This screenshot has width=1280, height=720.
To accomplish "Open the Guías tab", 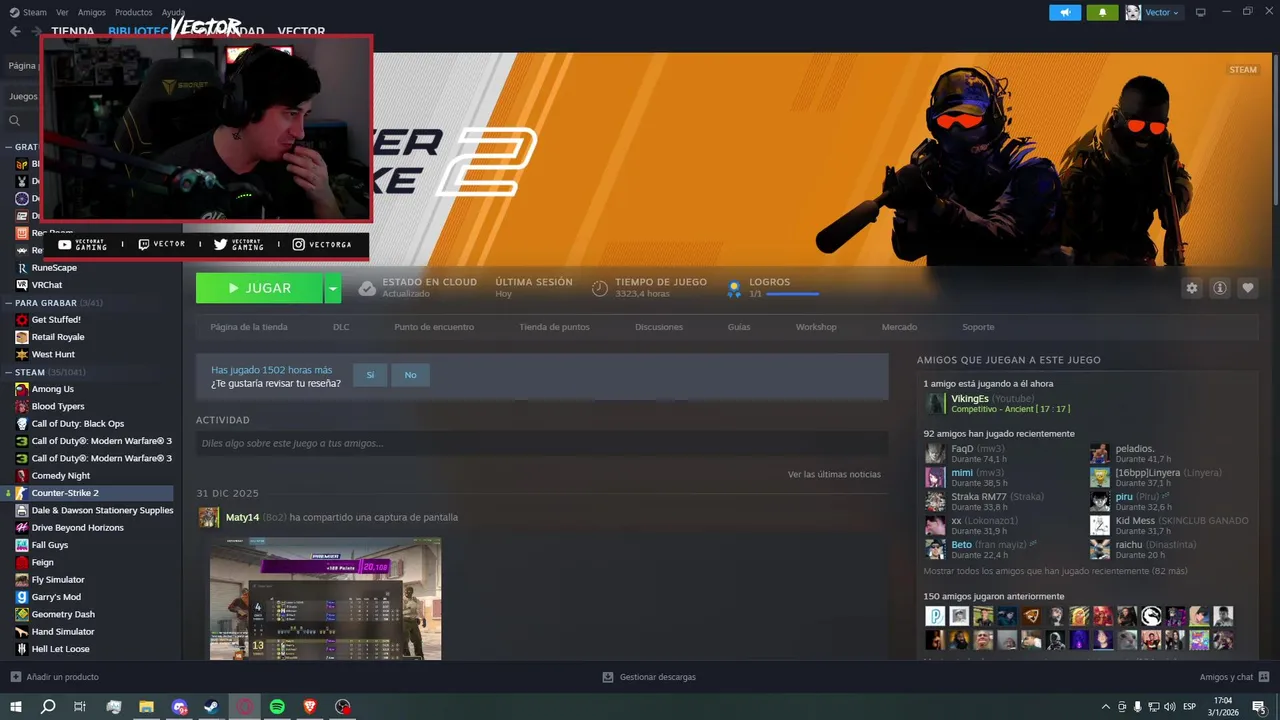I will [739, 327].
